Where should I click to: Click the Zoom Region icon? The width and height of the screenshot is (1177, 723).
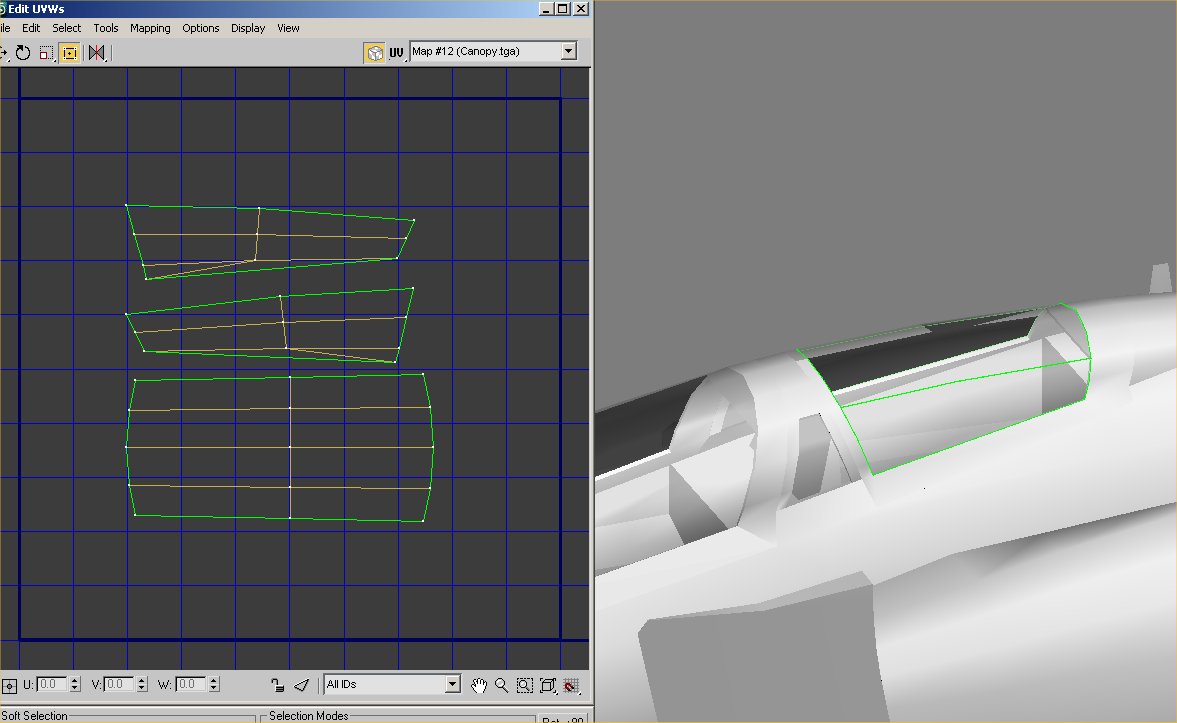525,685
